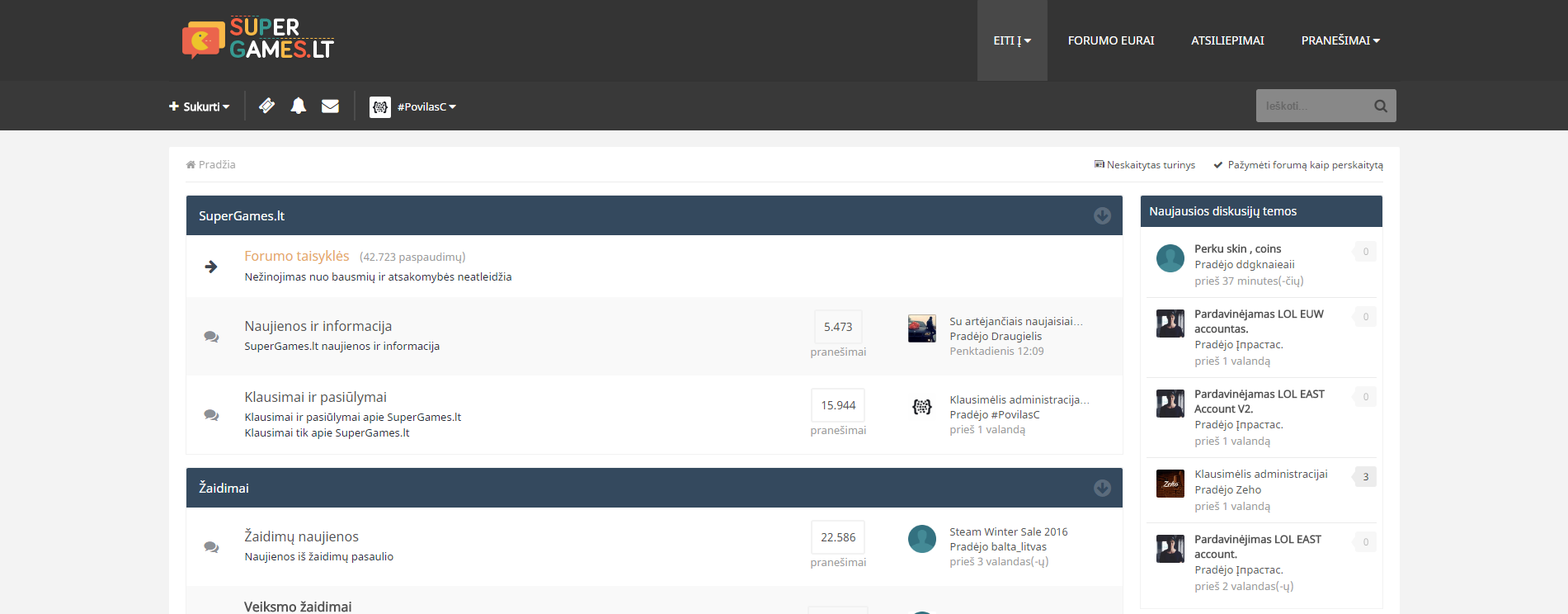Click #PovilasC avatar in toolbar
The height and width of the screenshot is (614, 1568).
pyautogui.click(x=380, y=107)
